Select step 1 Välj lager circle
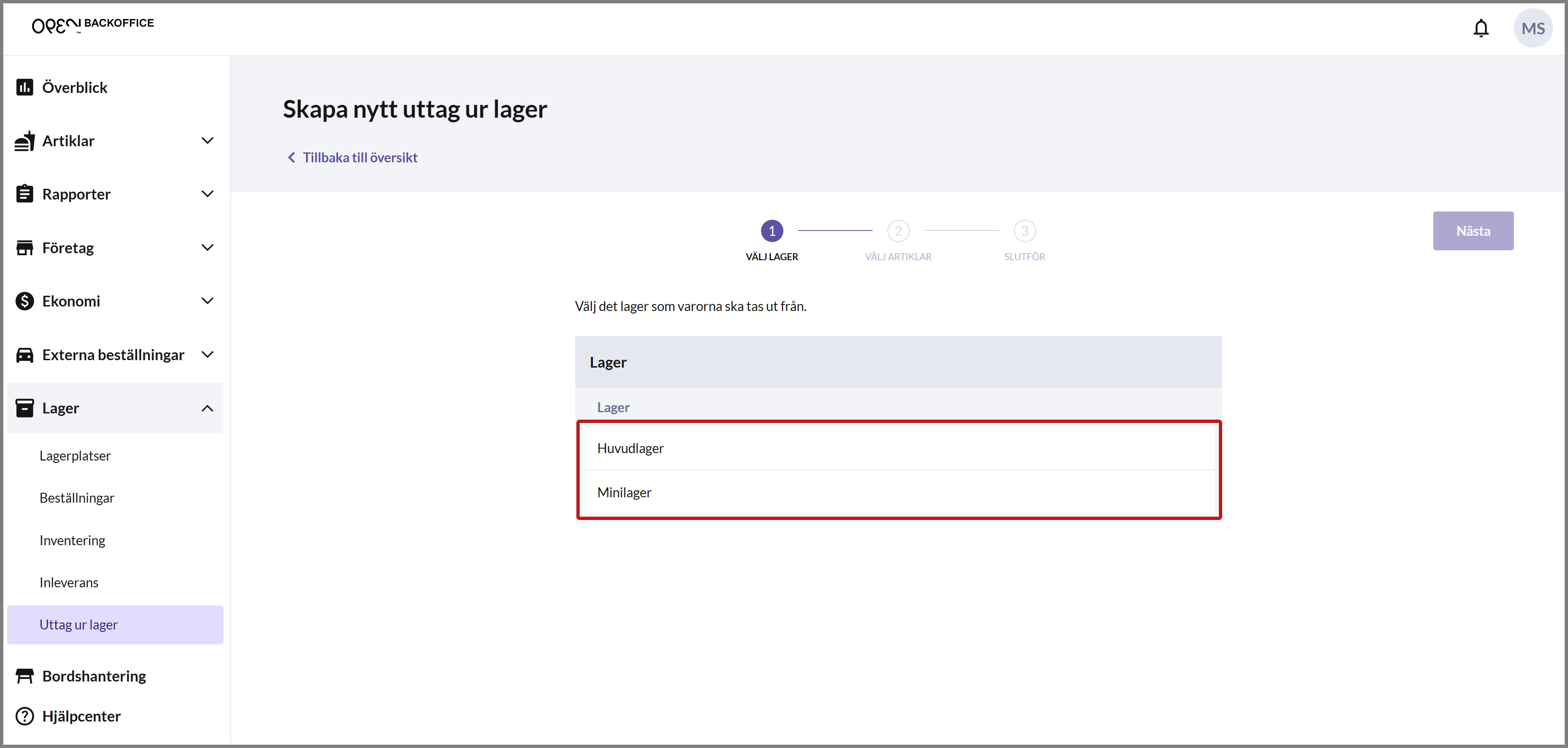 click(771, 230)
